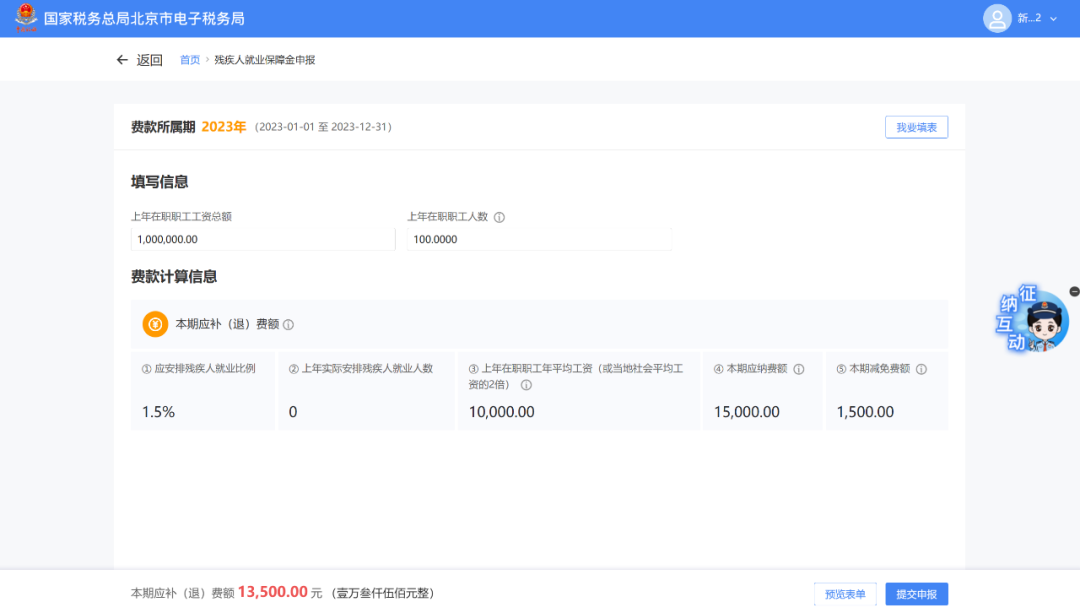Screen dimensions: 1080x613
Task: Go to 首页 breadcrumb link
Action: pyautogui.click(x=189, y=60)
